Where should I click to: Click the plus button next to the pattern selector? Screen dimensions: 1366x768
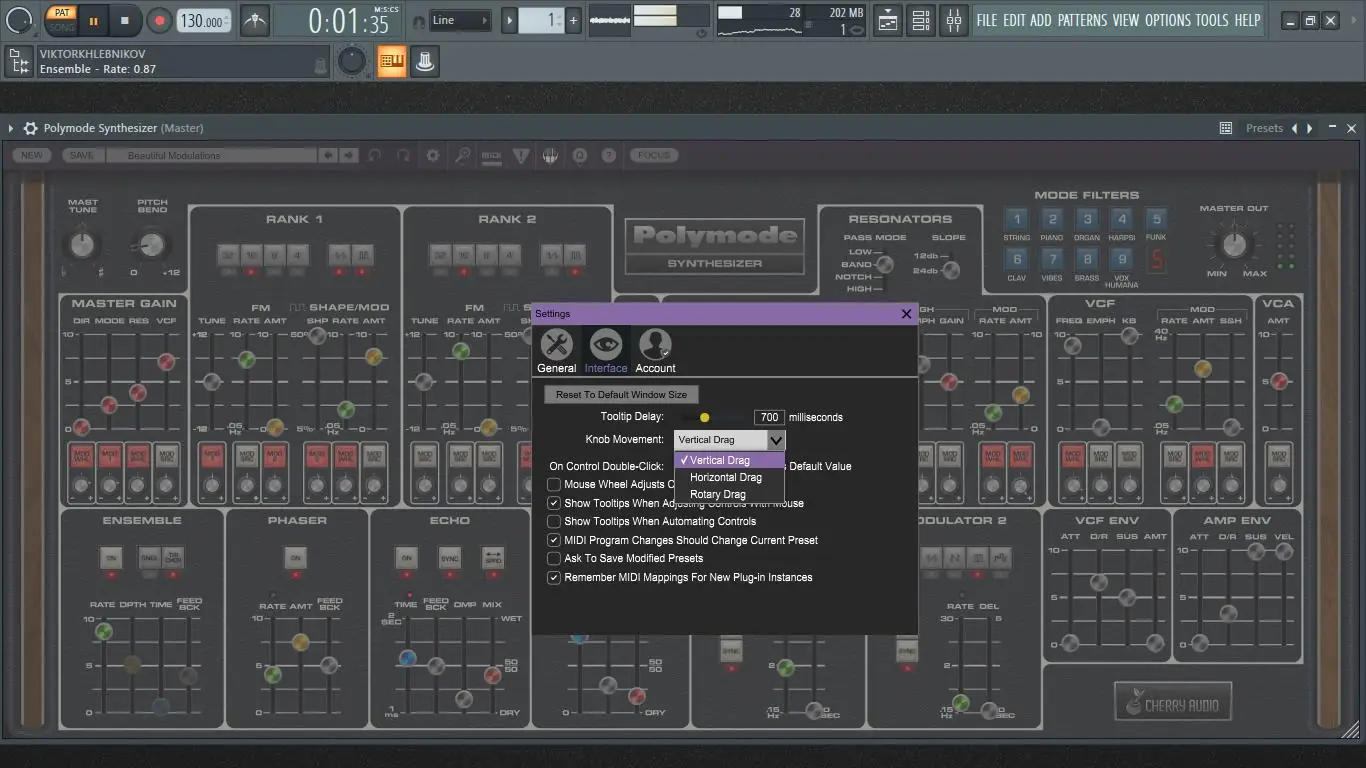(x=573, y=20)
